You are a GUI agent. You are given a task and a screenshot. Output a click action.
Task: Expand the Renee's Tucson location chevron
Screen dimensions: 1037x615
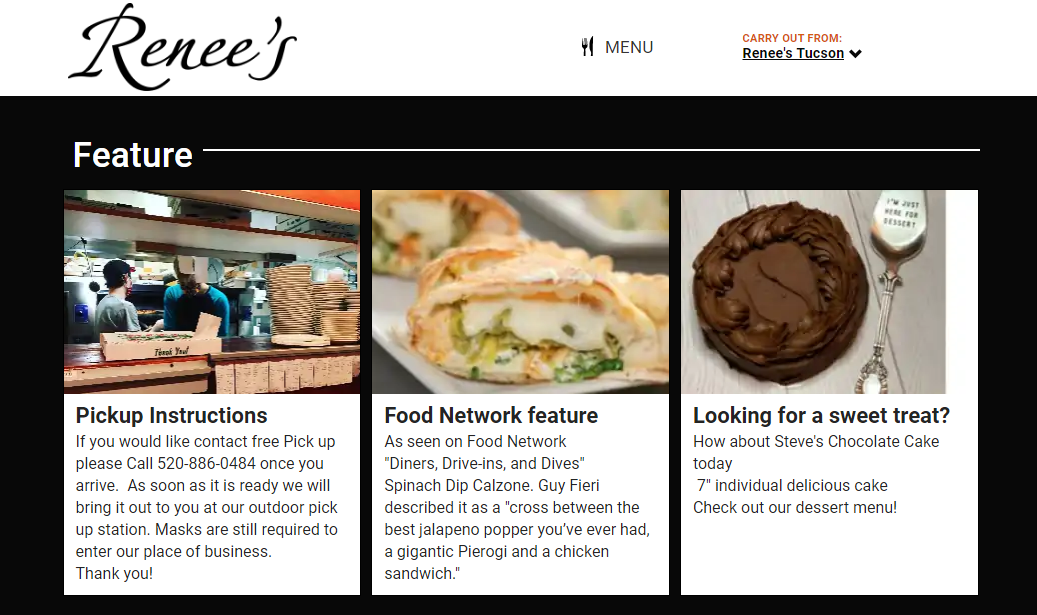(x=855, y=54)
